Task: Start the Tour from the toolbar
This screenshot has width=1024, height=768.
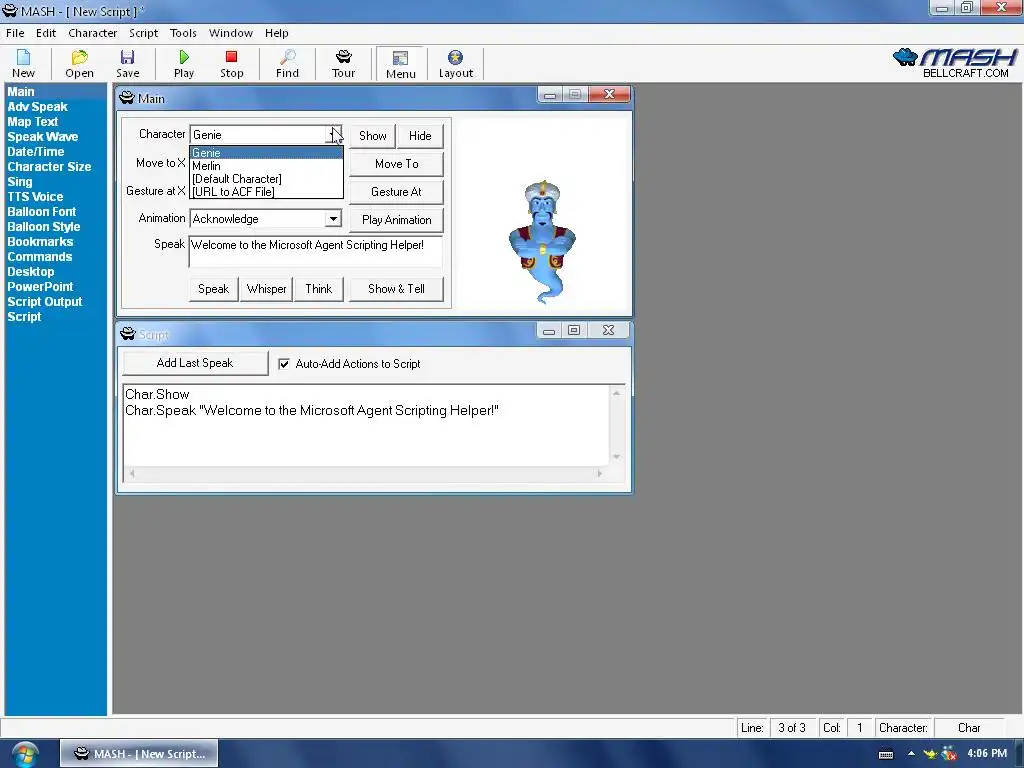Action: [x=344, y=64]
